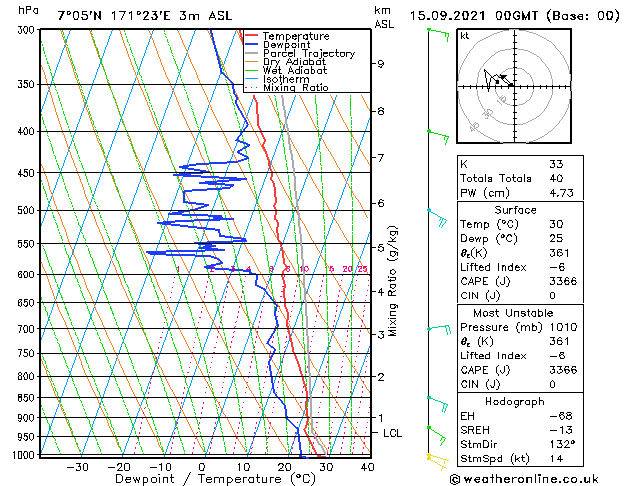Select the Wet Adiabat legend label
629x486 pixels.
pyautogui.click(x=295, y=71)
